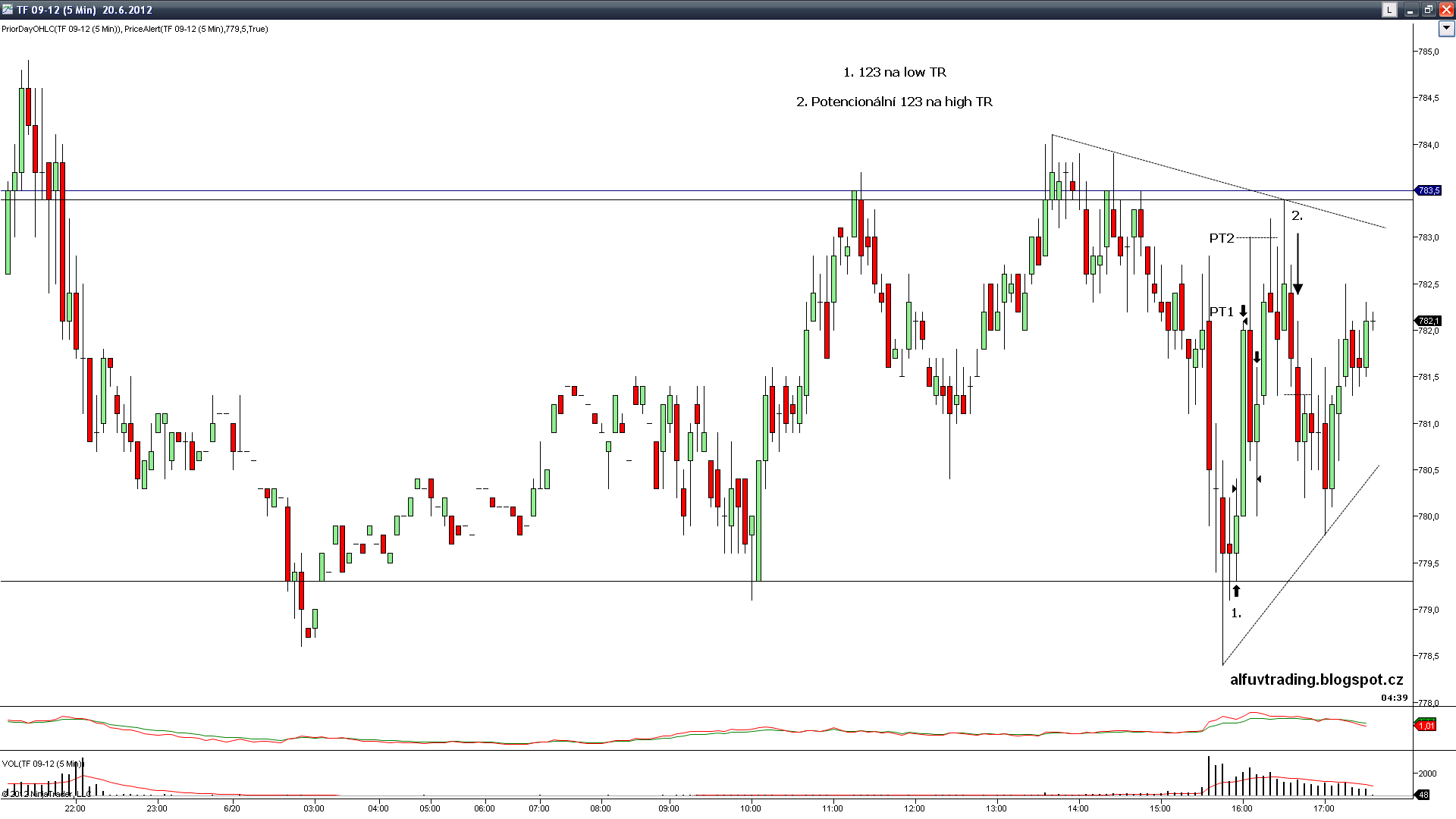
Task: Select the '1. 123 na low TR' text
Action: pyautogui.click(x=894, y=72)
